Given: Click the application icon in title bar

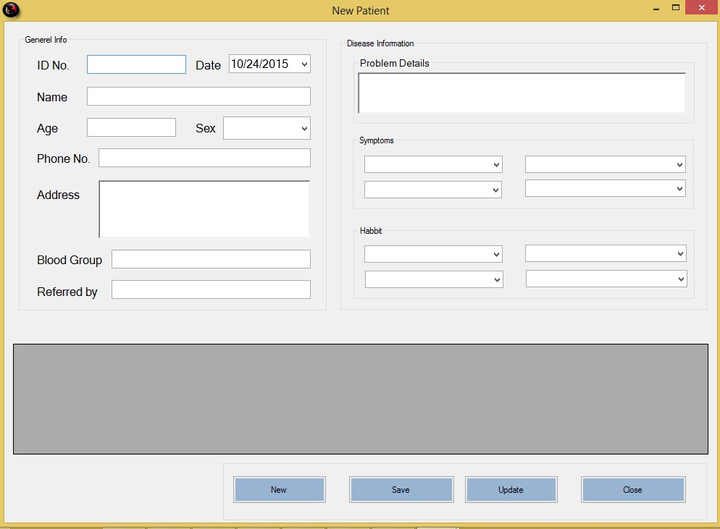Looking at the screenshot, I should (11, 9).
